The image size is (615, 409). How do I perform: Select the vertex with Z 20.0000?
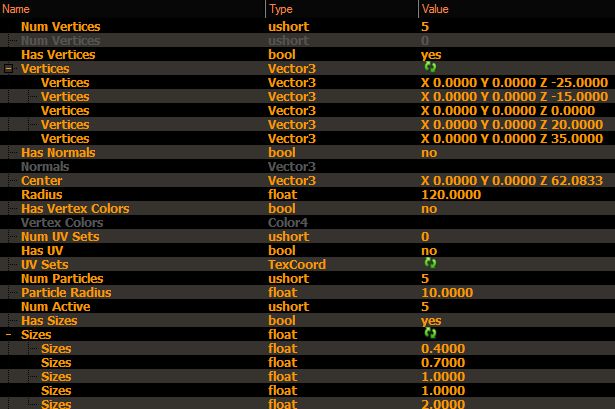[512, 125]
